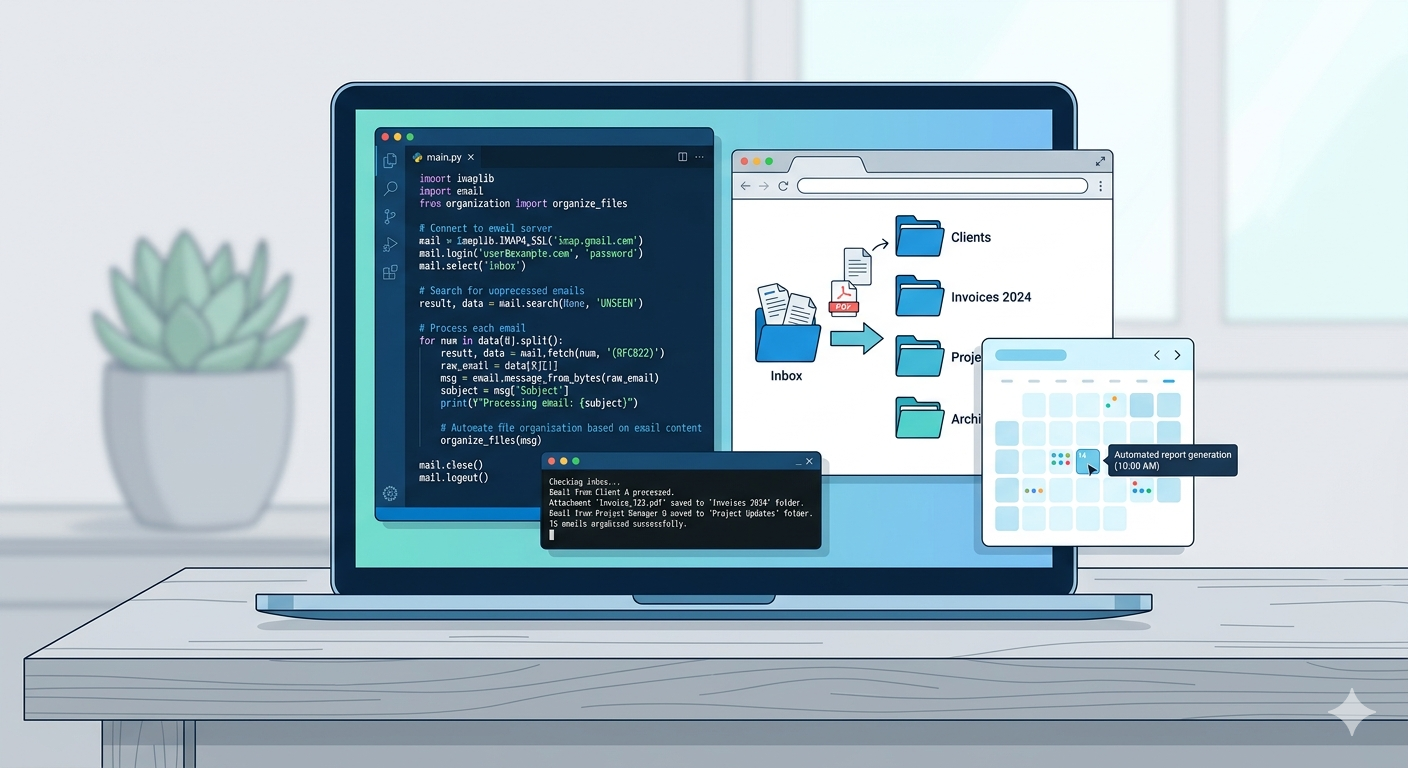Go forward in the browser window
1408x768 pixels.
pyautogui.click(x=764, y=186)
